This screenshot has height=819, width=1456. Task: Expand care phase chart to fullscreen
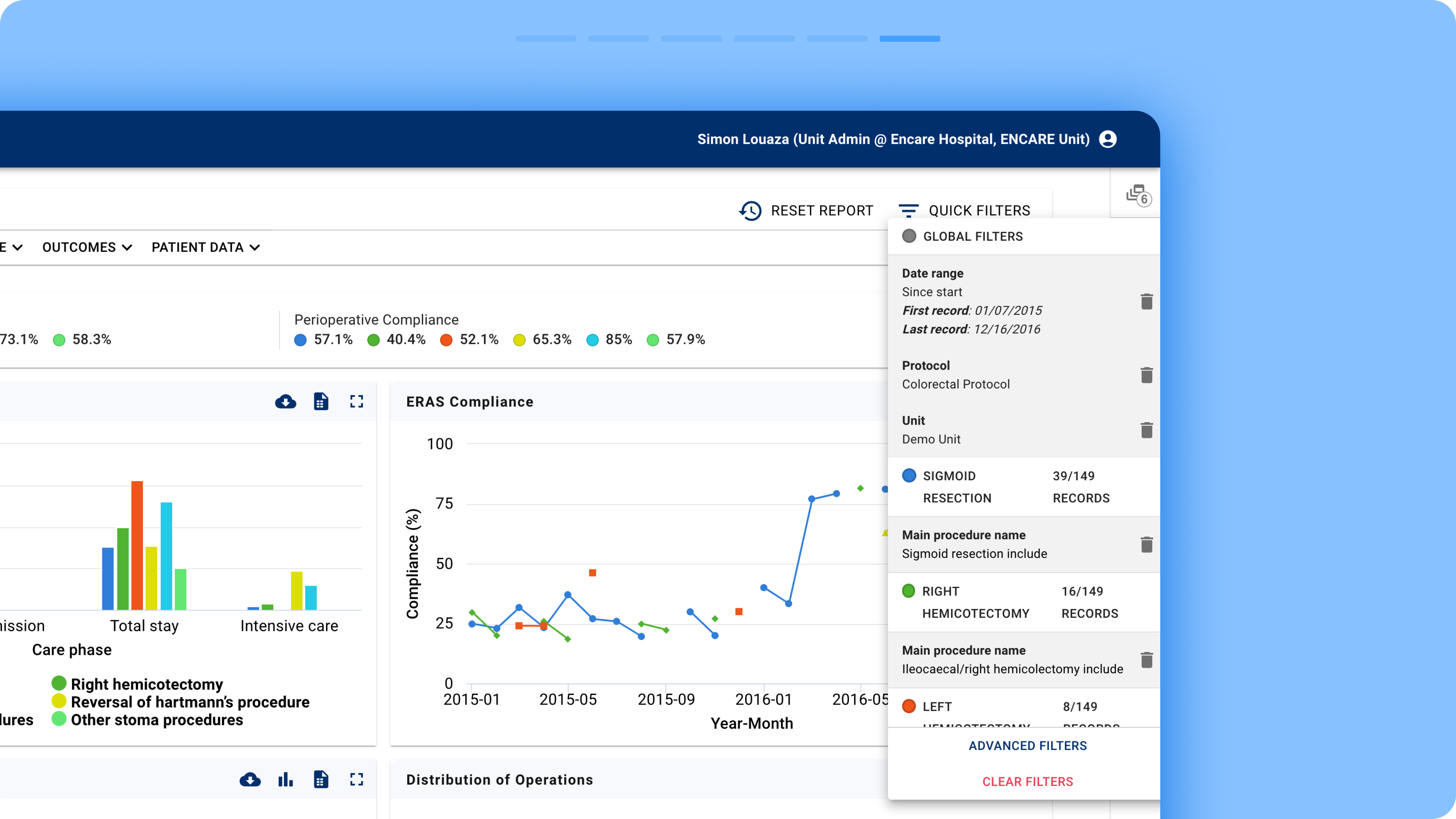(x=356, y=401)
